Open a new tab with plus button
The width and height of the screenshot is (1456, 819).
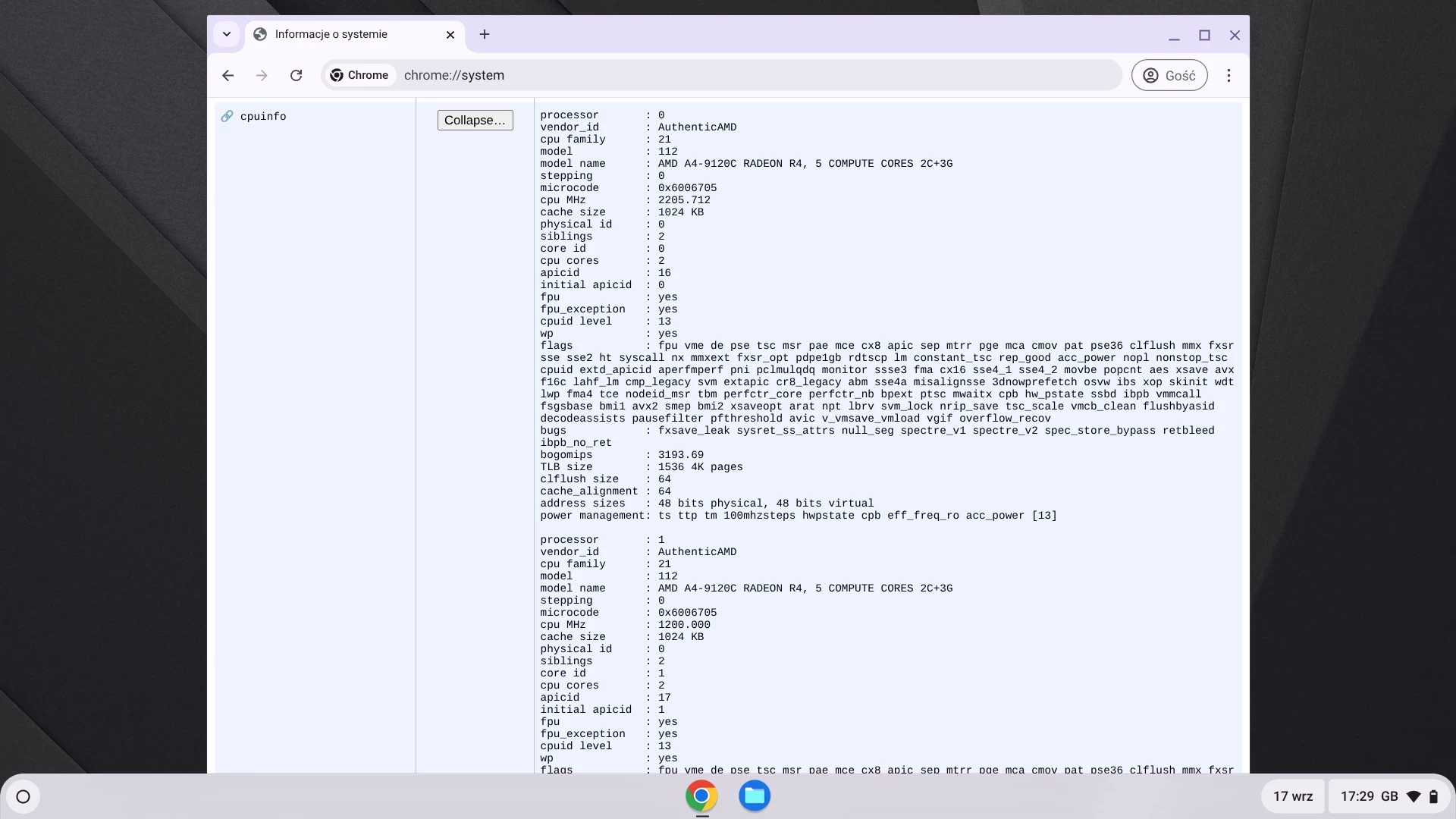tap(485, 34)
